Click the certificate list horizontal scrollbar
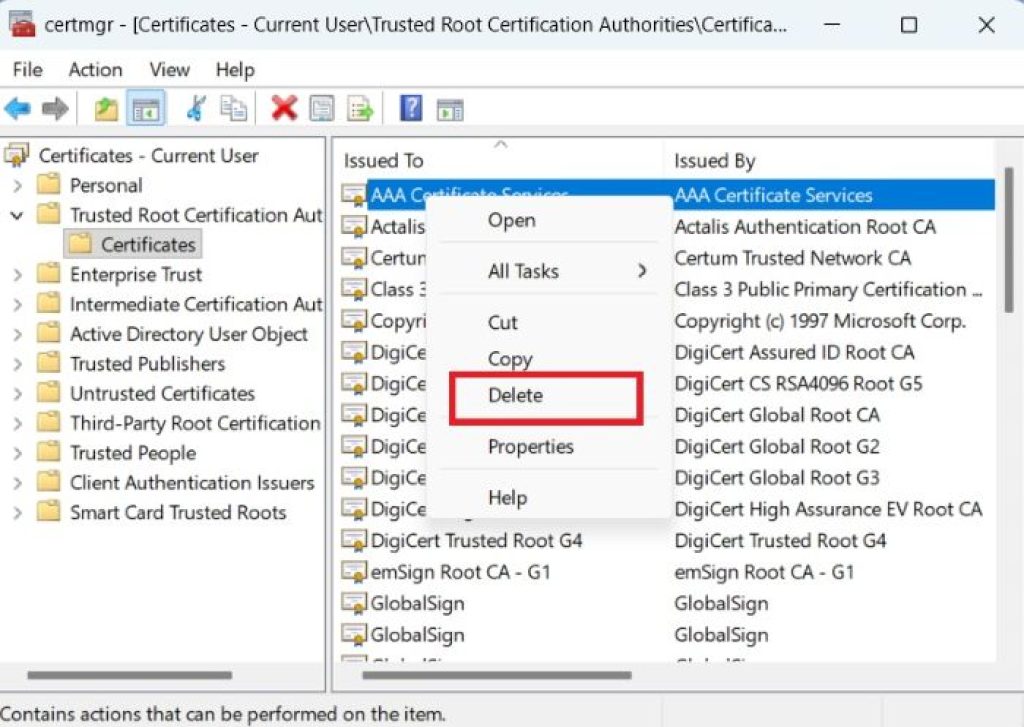The width and height of the screenshot is (1024, 727). pos(496,675)
